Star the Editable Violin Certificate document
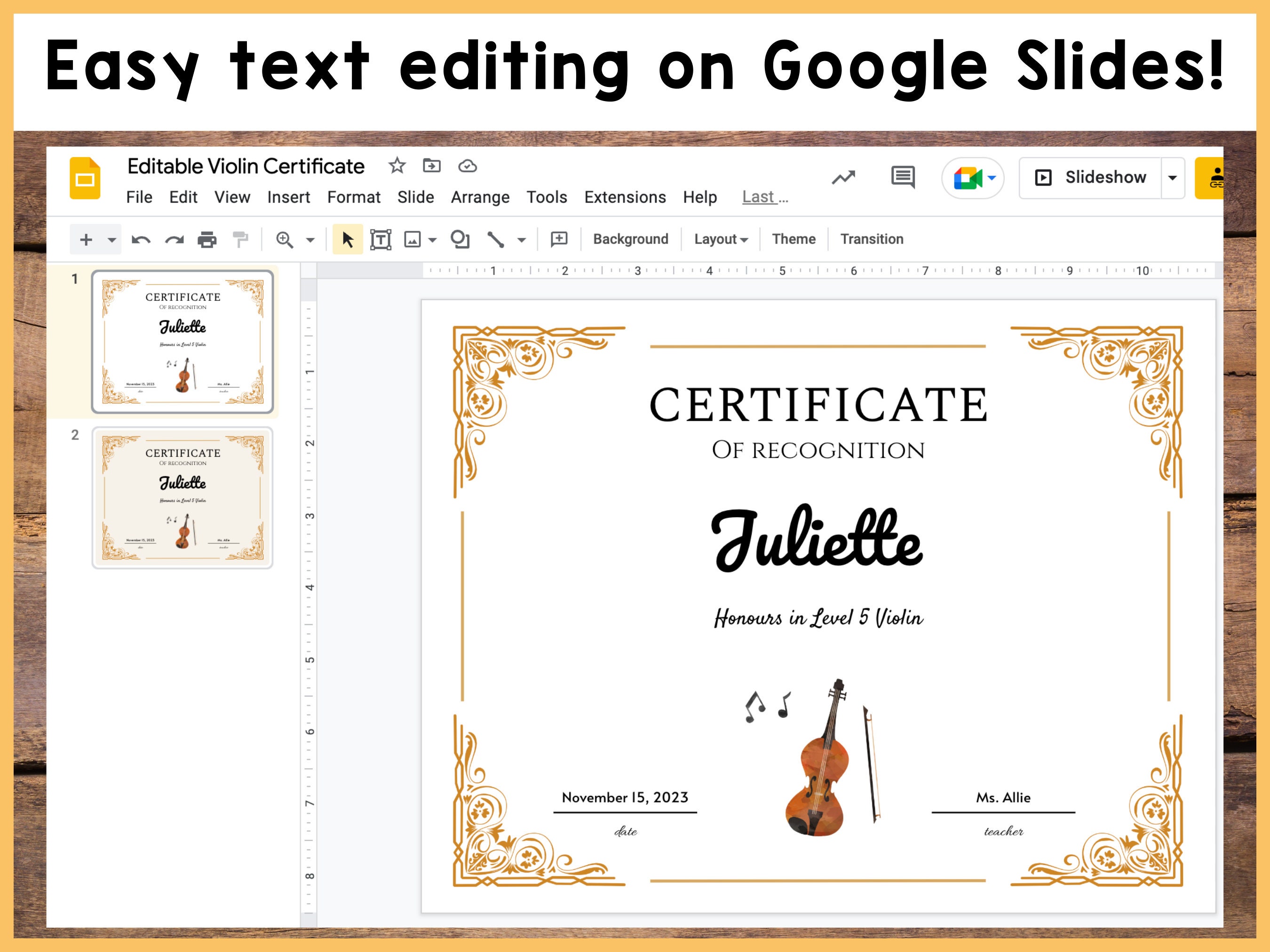The width and height of the screenshot is (1270, 952). point(397,166)
